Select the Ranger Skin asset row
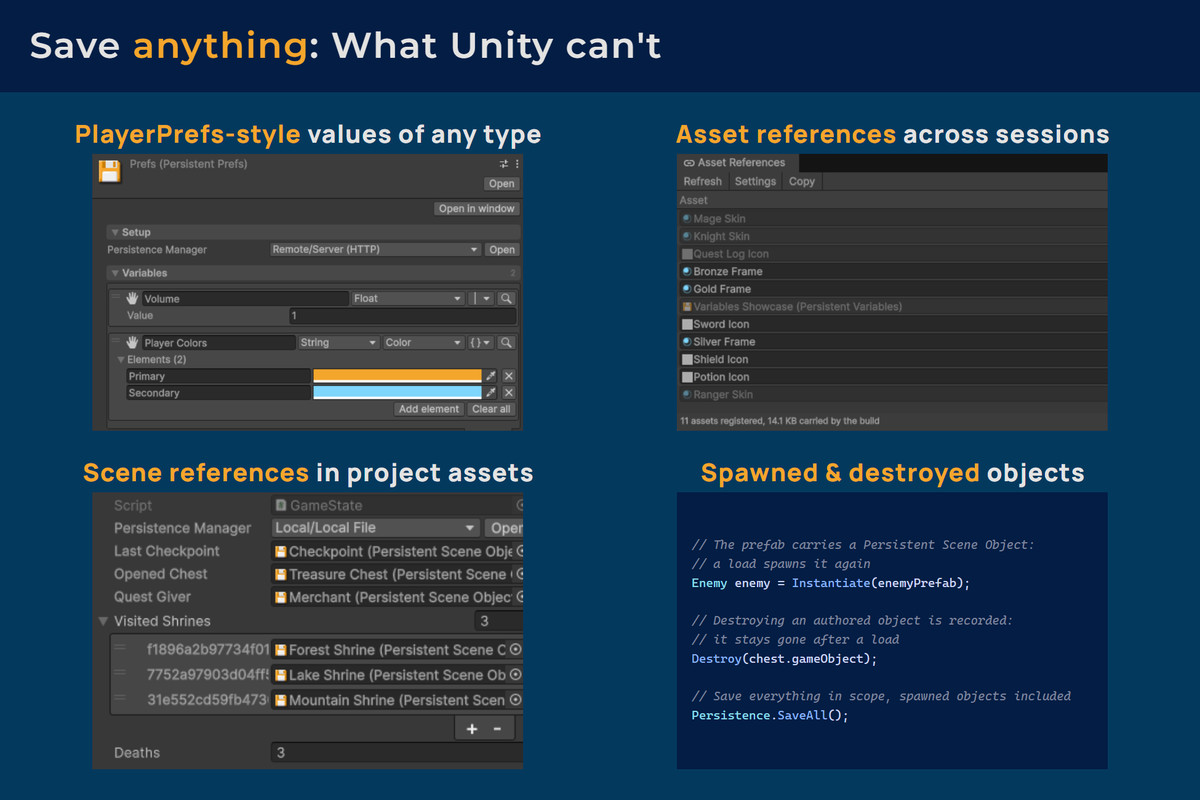Screen dimensions: 1200x800 (x=893, y=395)
